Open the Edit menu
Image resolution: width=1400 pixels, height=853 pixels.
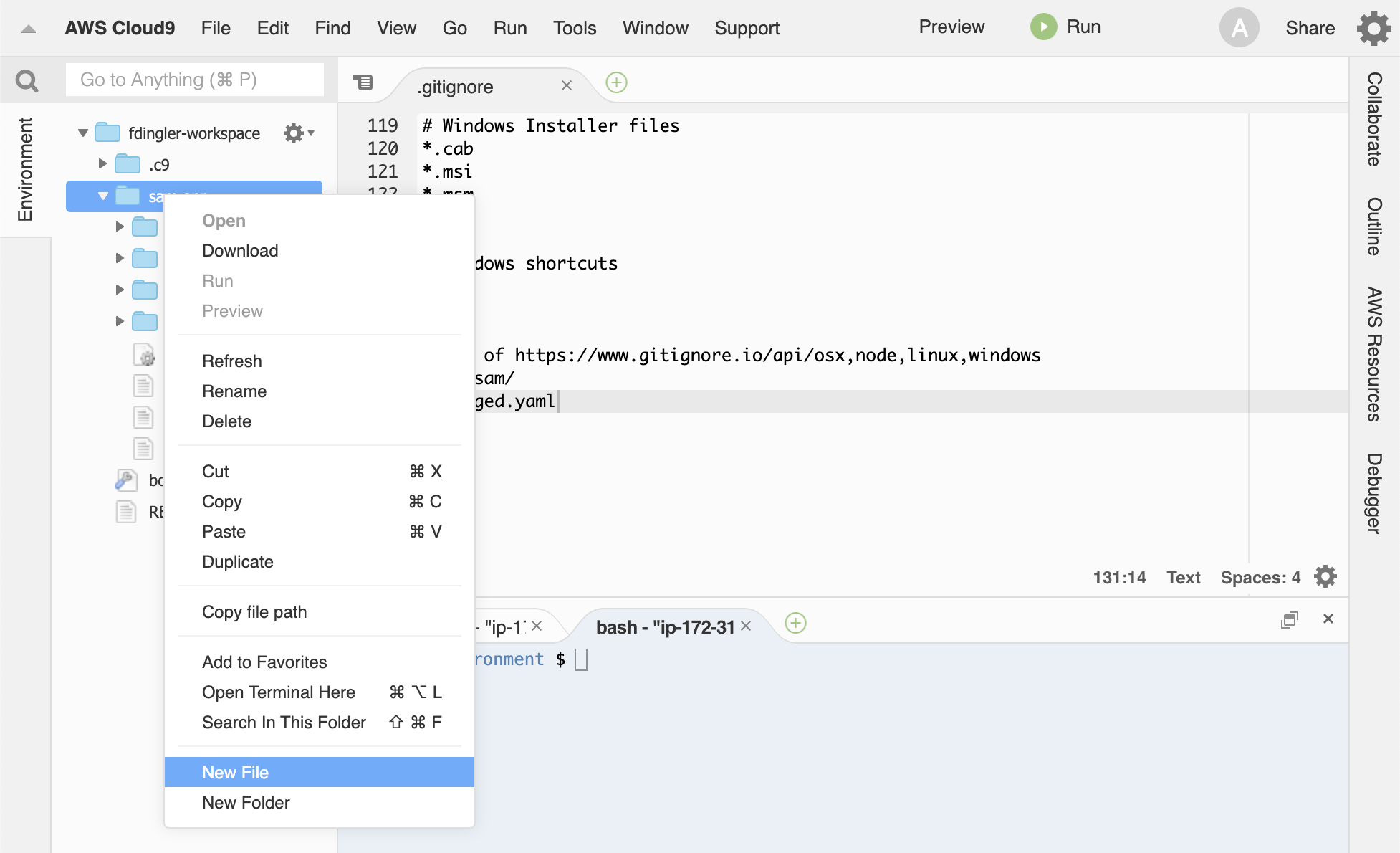[x=272, y=28]
